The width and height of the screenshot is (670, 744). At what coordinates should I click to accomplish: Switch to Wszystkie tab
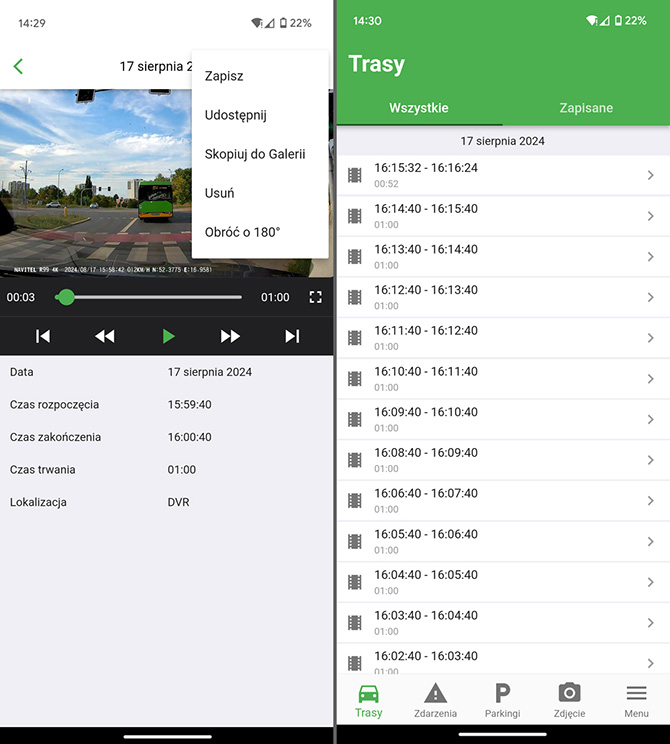click(x=419, y=108)
